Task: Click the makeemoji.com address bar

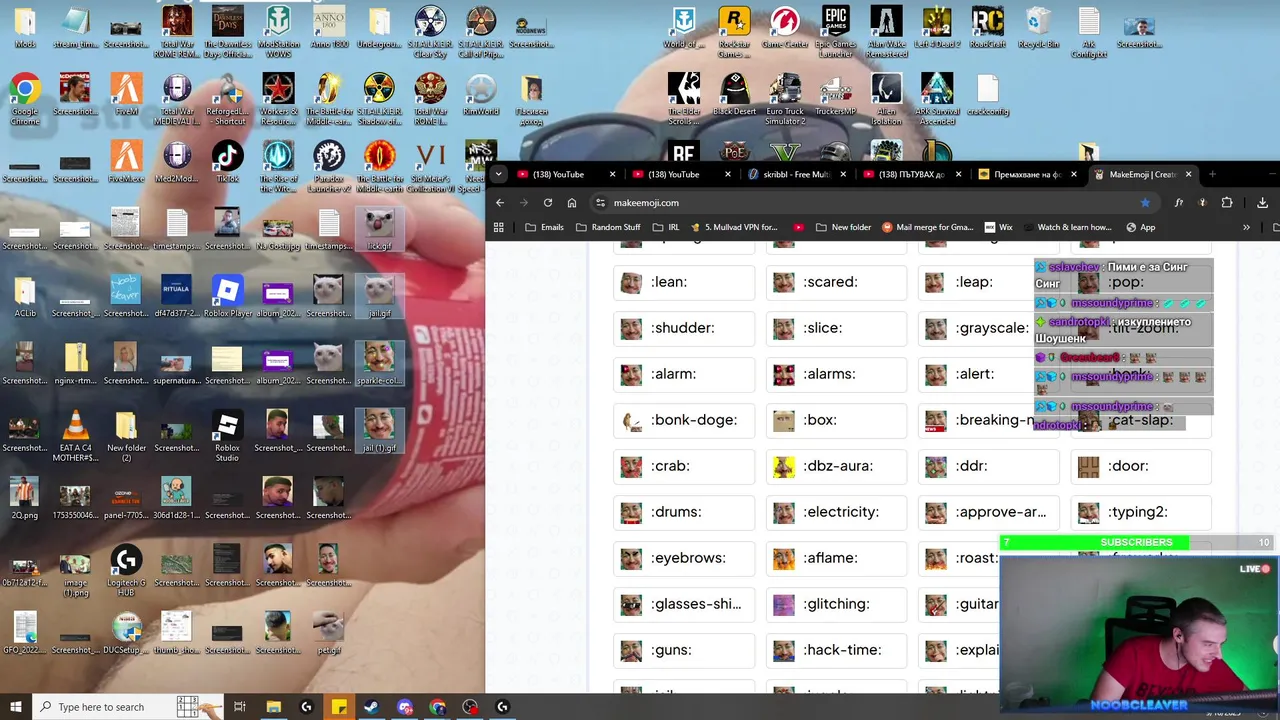Action: click(870, 202)
